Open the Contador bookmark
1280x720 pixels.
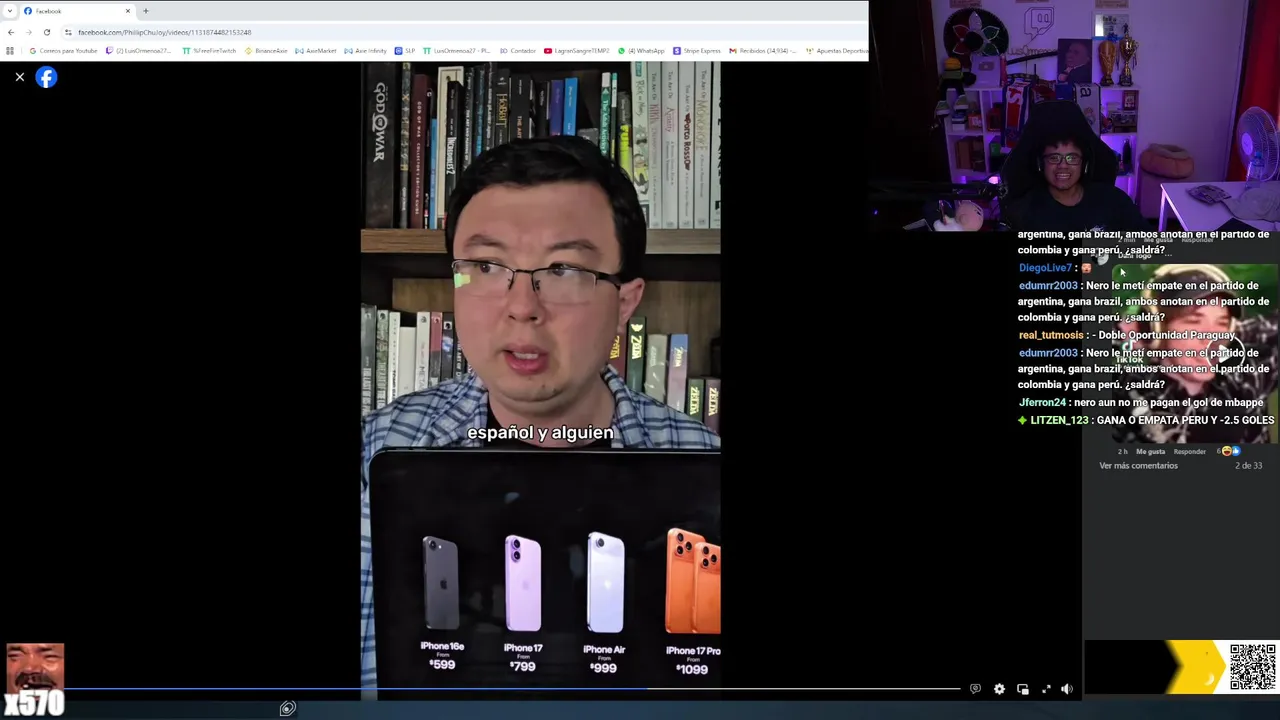point(517,51)
